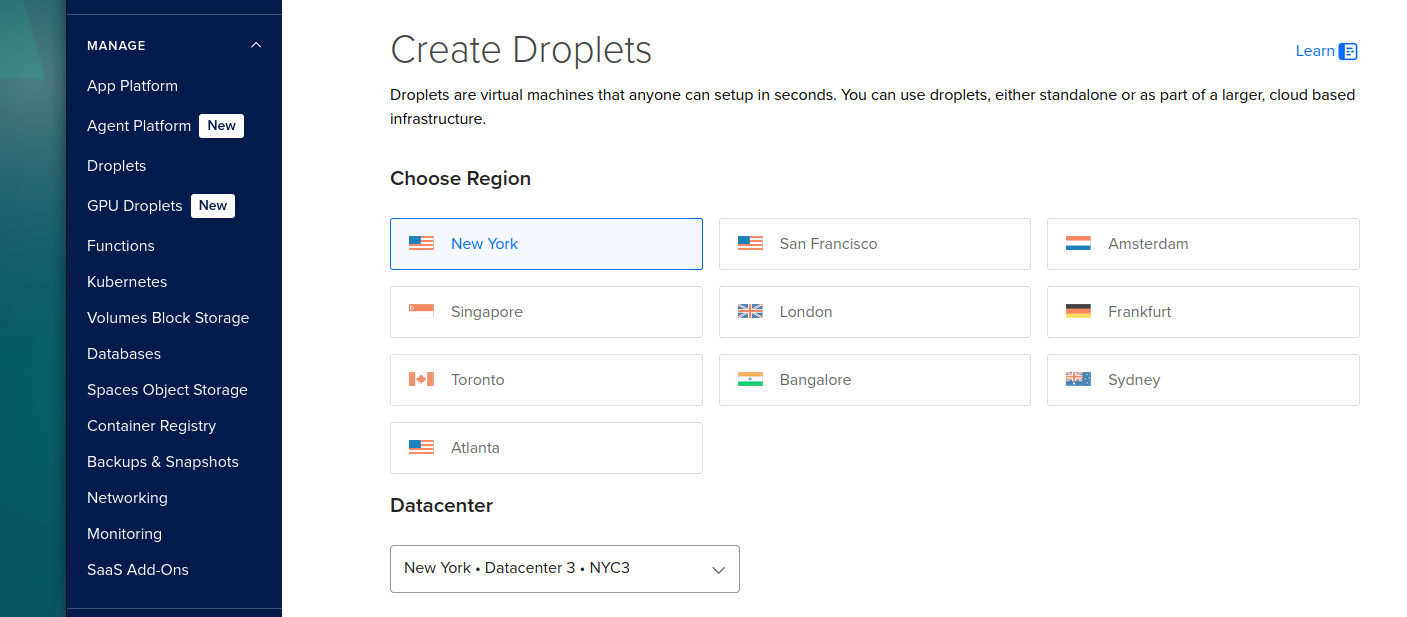Image resolution: width=1407 pixels, height=617 pixels.
Task: Click New badge next to GPU Droplets
Action: pos(213,206)
